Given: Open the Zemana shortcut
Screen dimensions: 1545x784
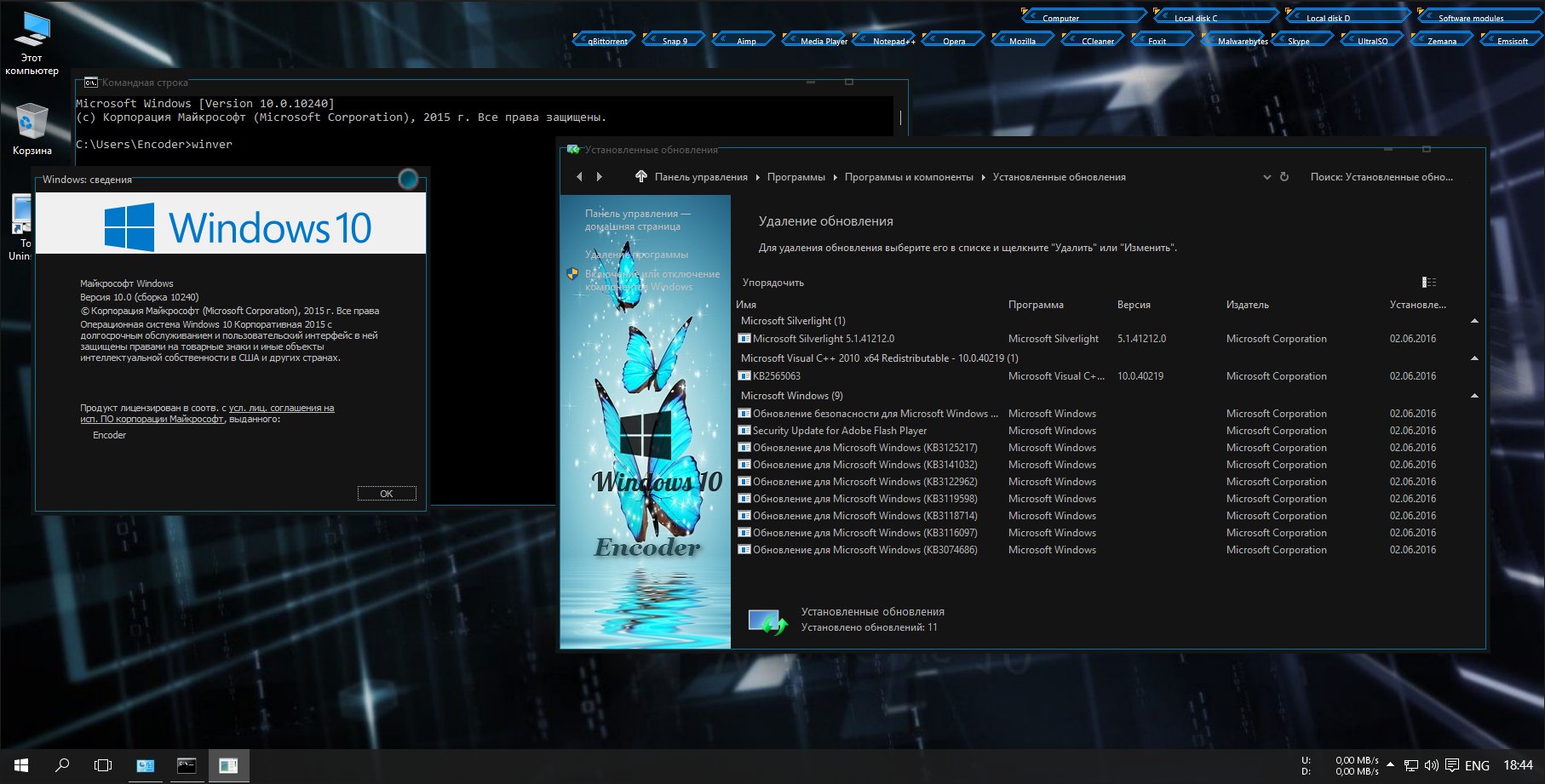Looking at the screenshot, I should [x=1442, y=40].
